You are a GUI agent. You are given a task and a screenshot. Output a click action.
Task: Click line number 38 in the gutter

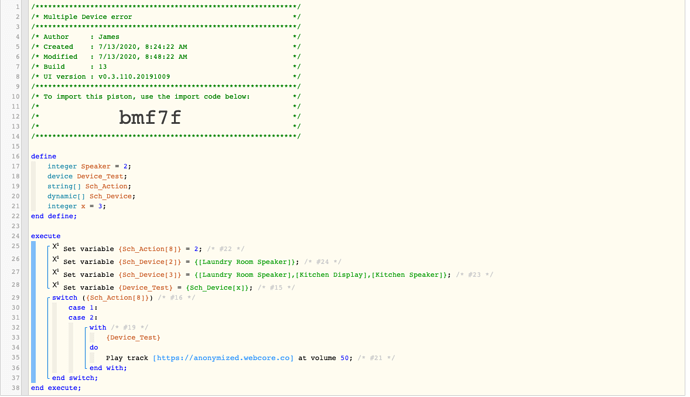click(15, 388)
